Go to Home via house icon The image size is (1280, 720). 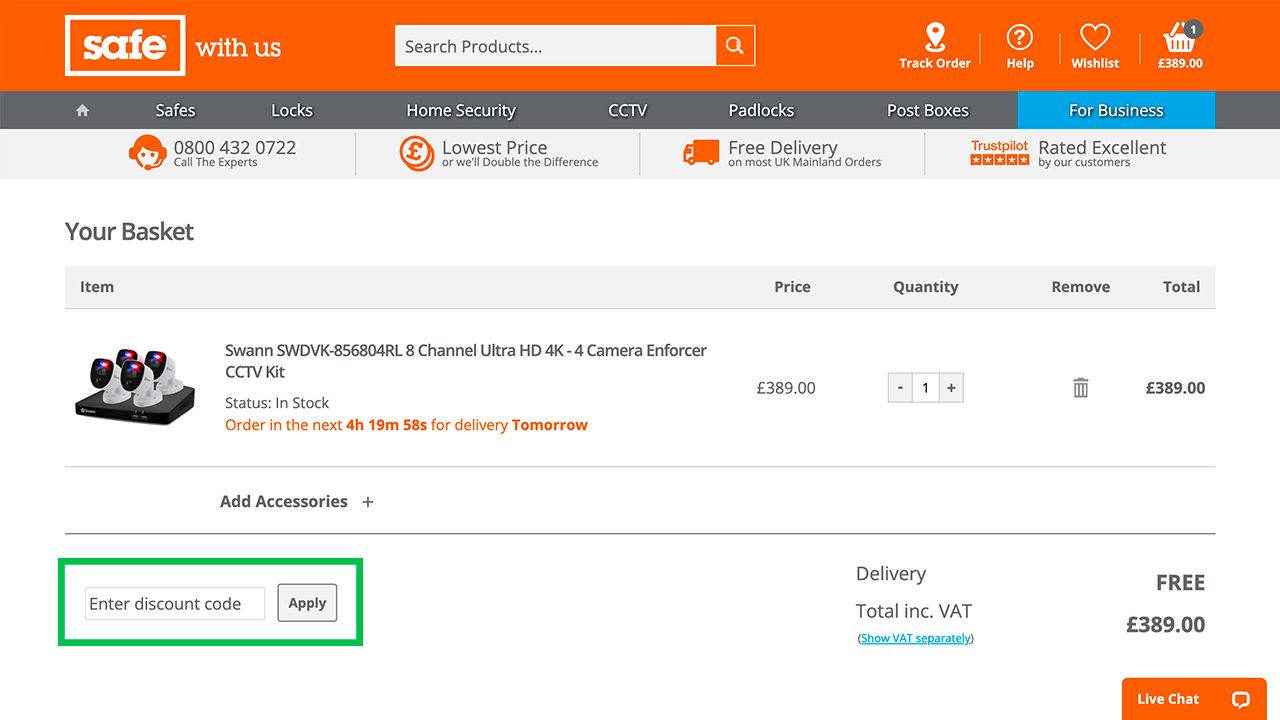coord(83,110)
